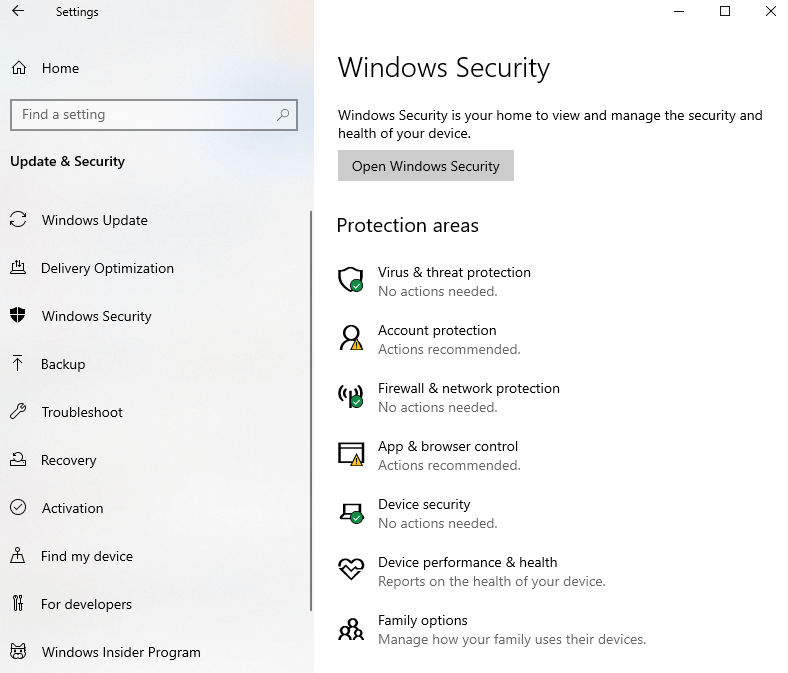Click the back arrow in Settings
Viewport: 788px width, 673px height.
click(18, 11)
